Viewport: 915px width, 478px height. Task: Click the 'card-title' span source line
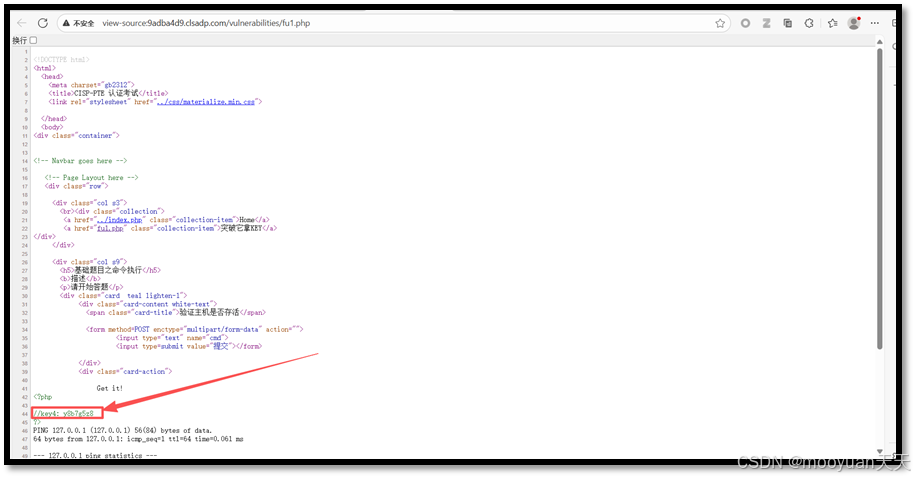tap(176, 312)
